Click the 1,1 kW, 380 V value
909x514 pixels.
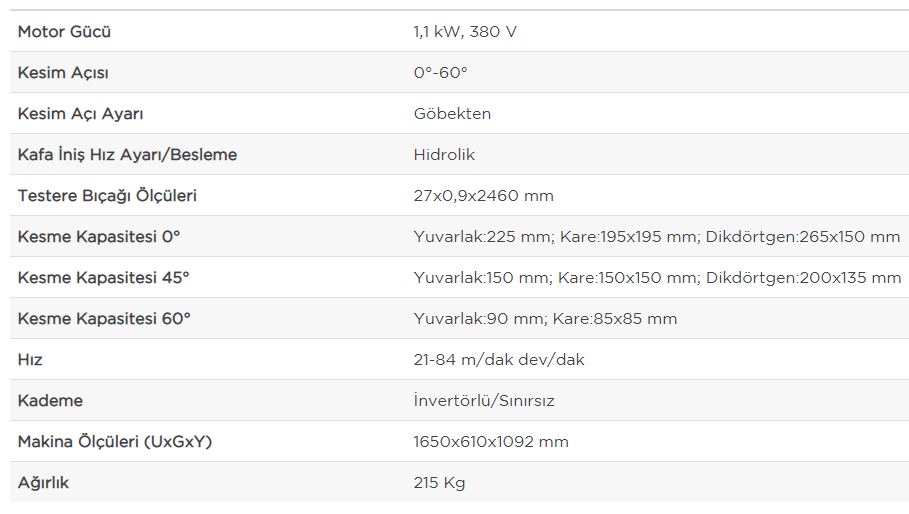coord(465,31)
